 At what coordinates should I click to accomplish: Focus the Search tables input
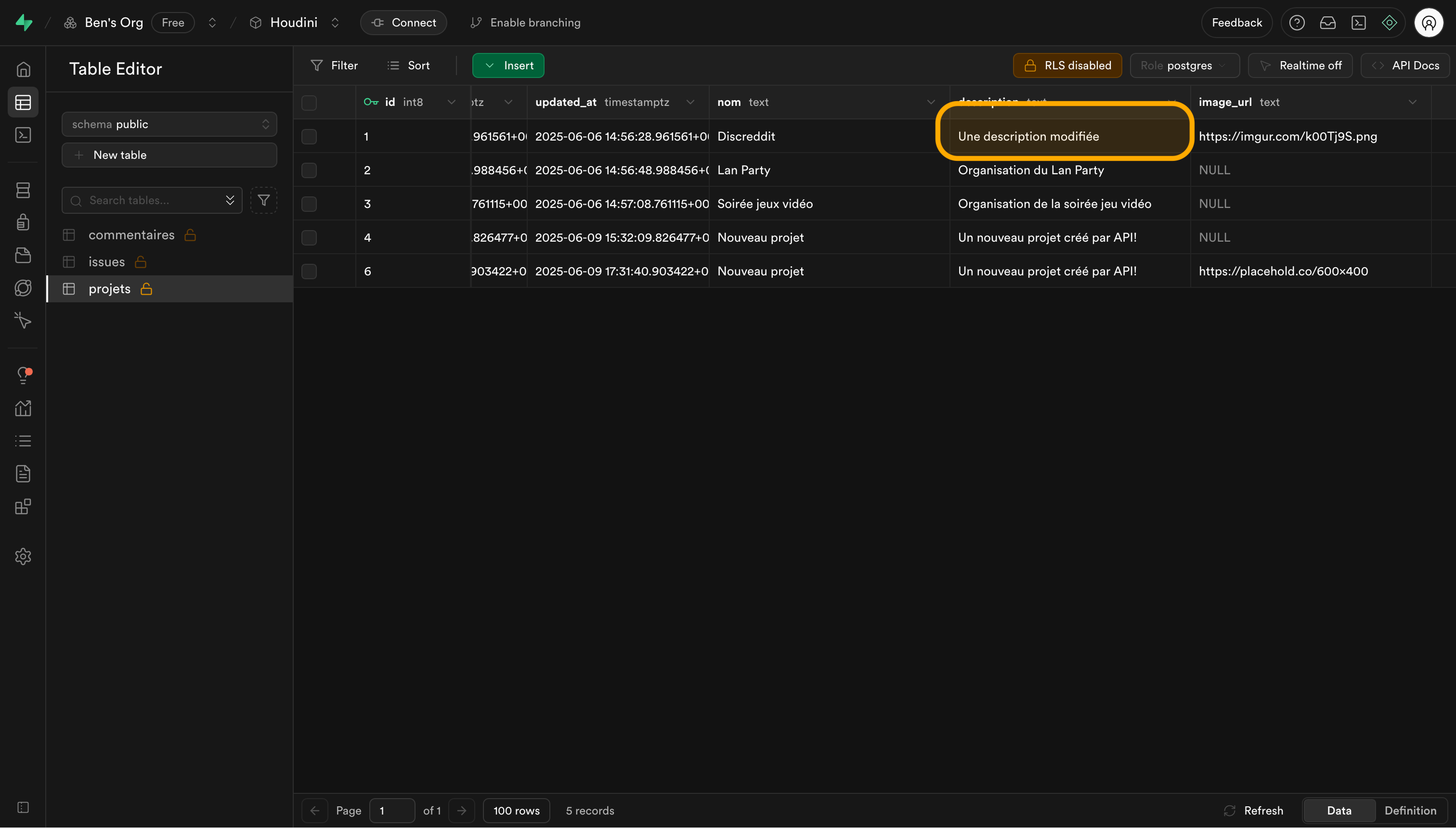pos(152,200)
